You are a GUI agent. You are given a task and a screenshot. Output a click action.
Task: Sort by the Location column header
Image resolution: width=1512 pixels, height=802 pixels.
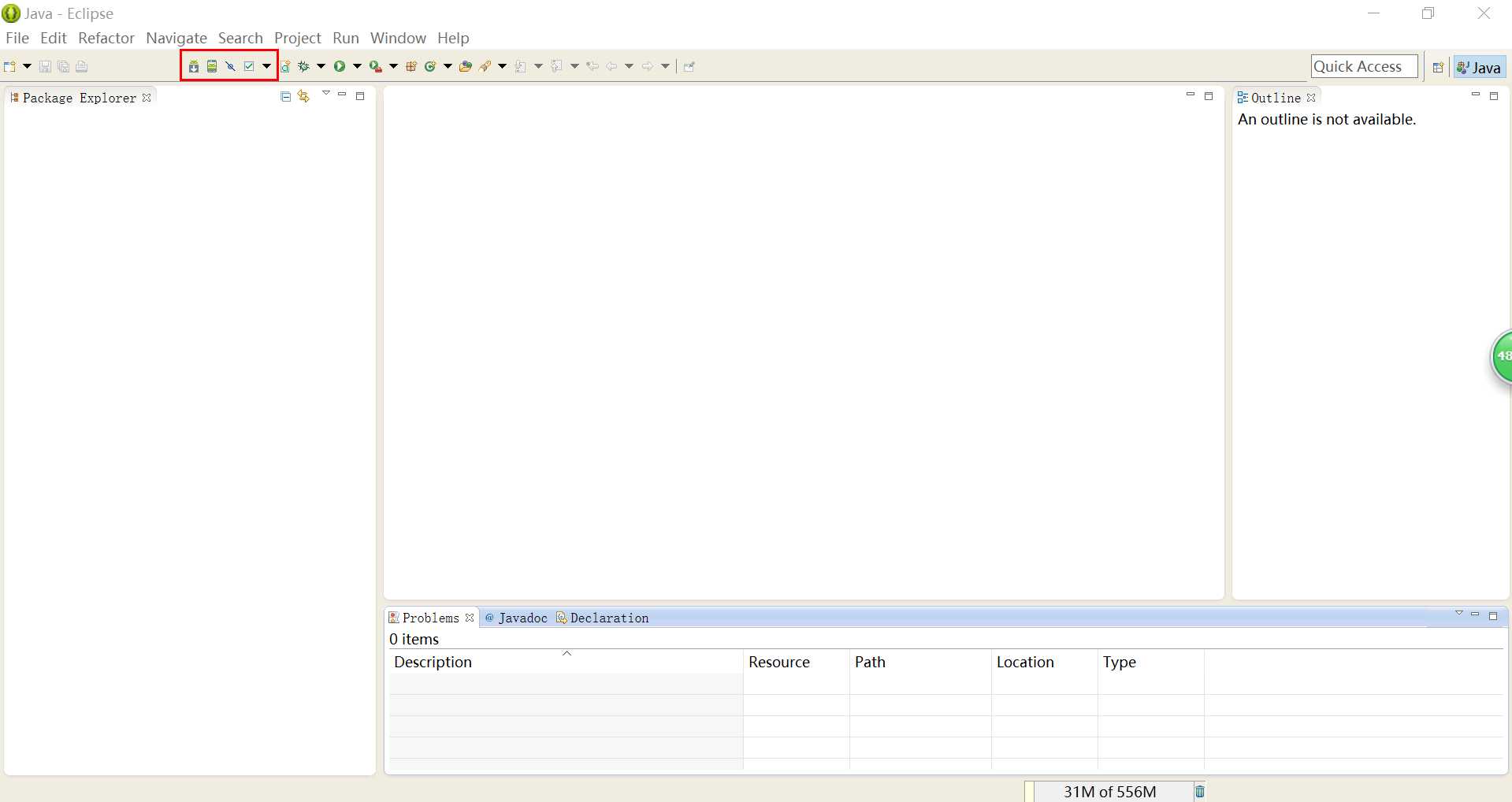[x=1045, y=662]
